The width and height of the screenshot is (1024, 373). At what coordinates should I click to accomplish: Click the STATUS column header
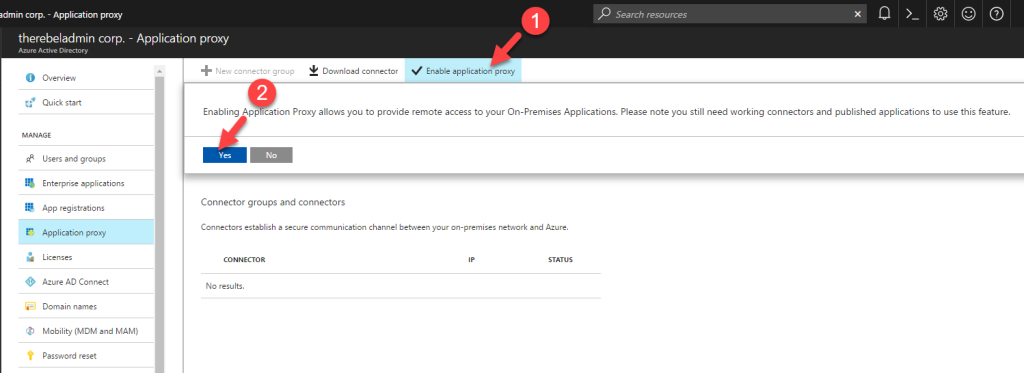pyautogui.click(x=560, y=259)
